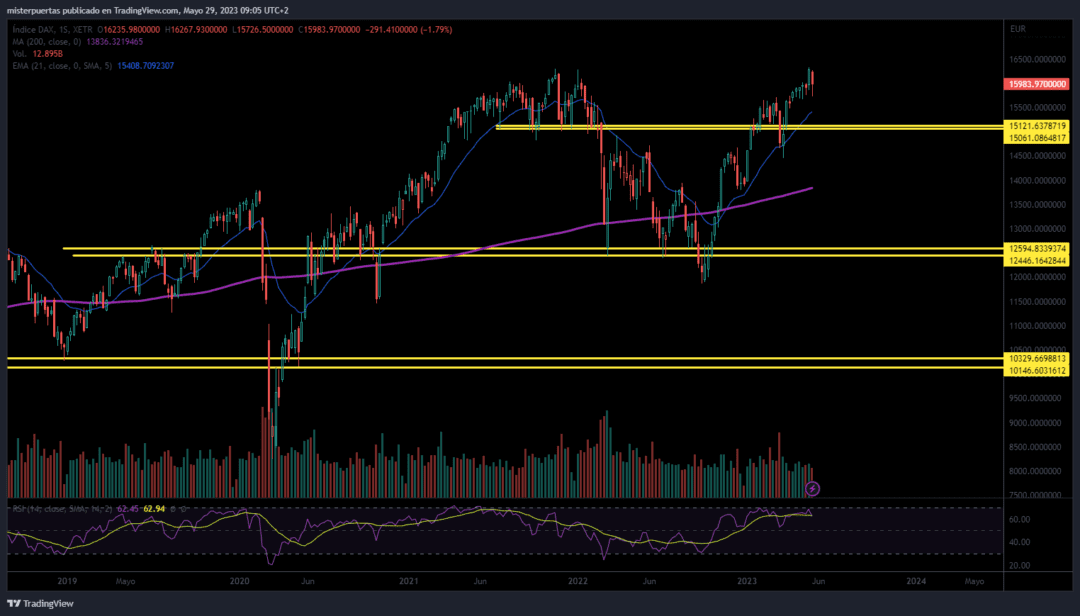The width and height of the screenshot is (1080, 616).
Task: Click the 2020 label on the time axis
Action: (x=239, y=581)
